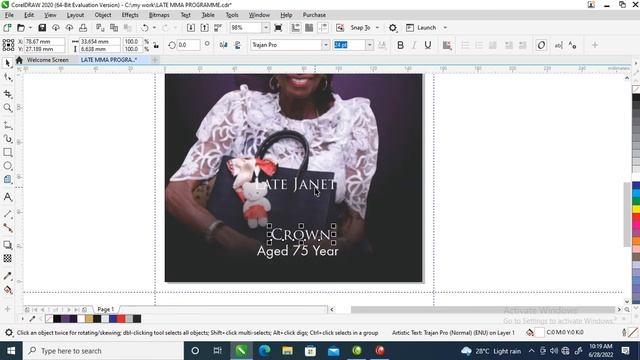640x360 pixels.
Task: Open the Options gear in the toolbar
Action: (x=393, y=28)
